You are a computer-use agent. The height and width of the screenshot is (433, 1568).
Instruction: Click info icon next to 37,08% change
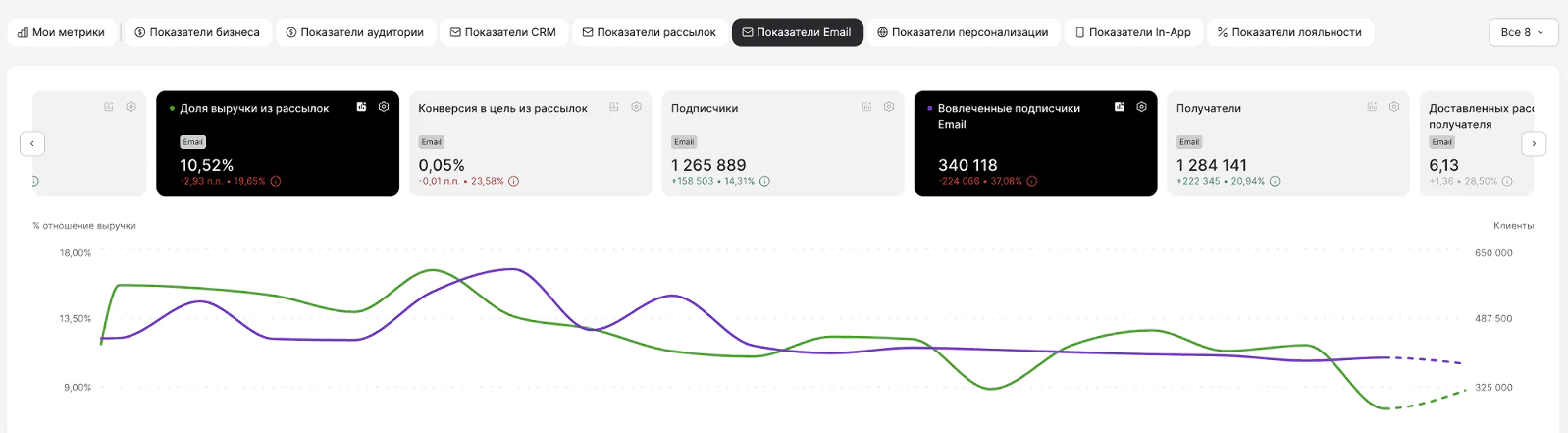pos(1032,181)
